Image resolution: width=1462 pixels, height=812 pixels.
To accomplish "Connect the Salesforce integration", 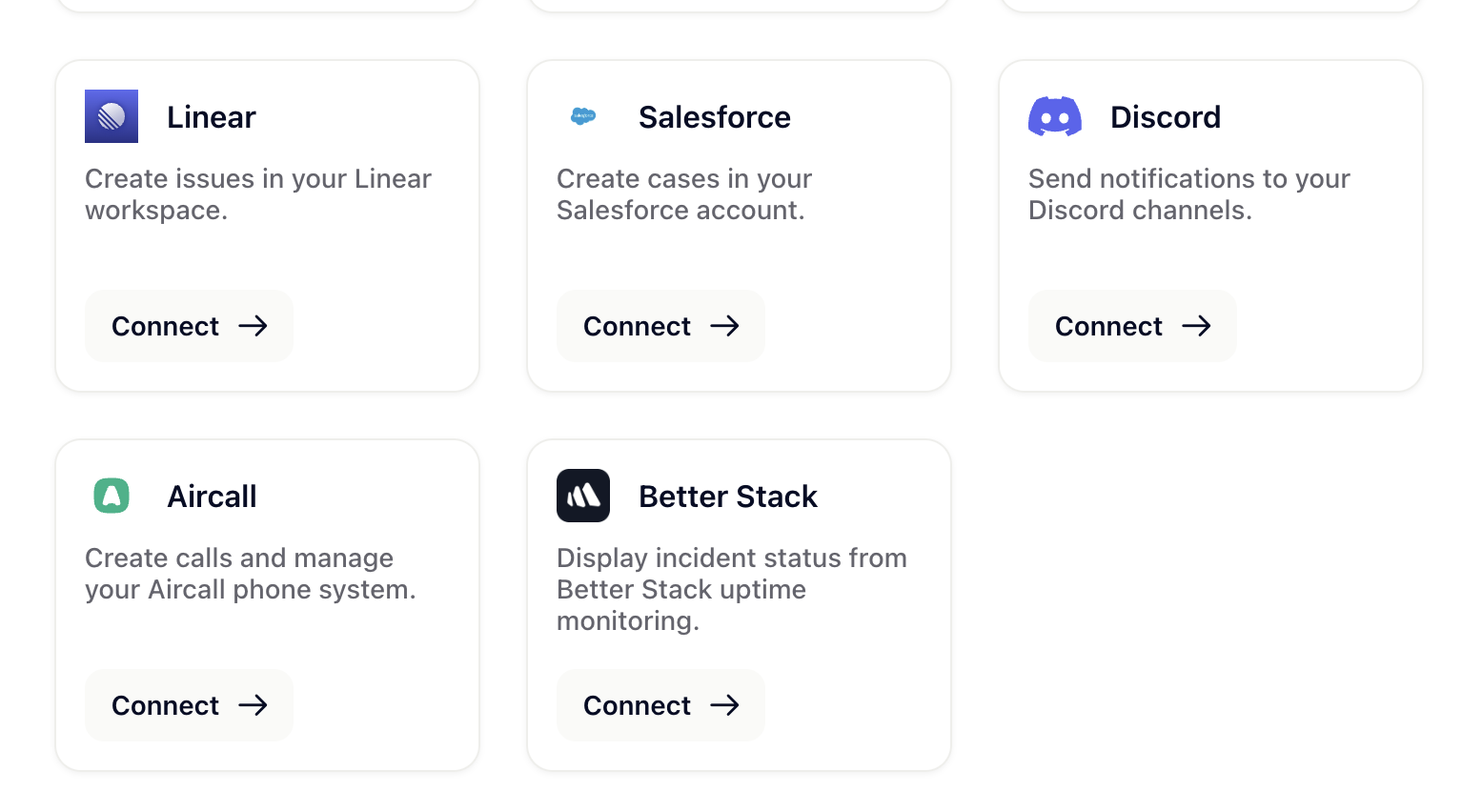I will click(x=660, y=326).
